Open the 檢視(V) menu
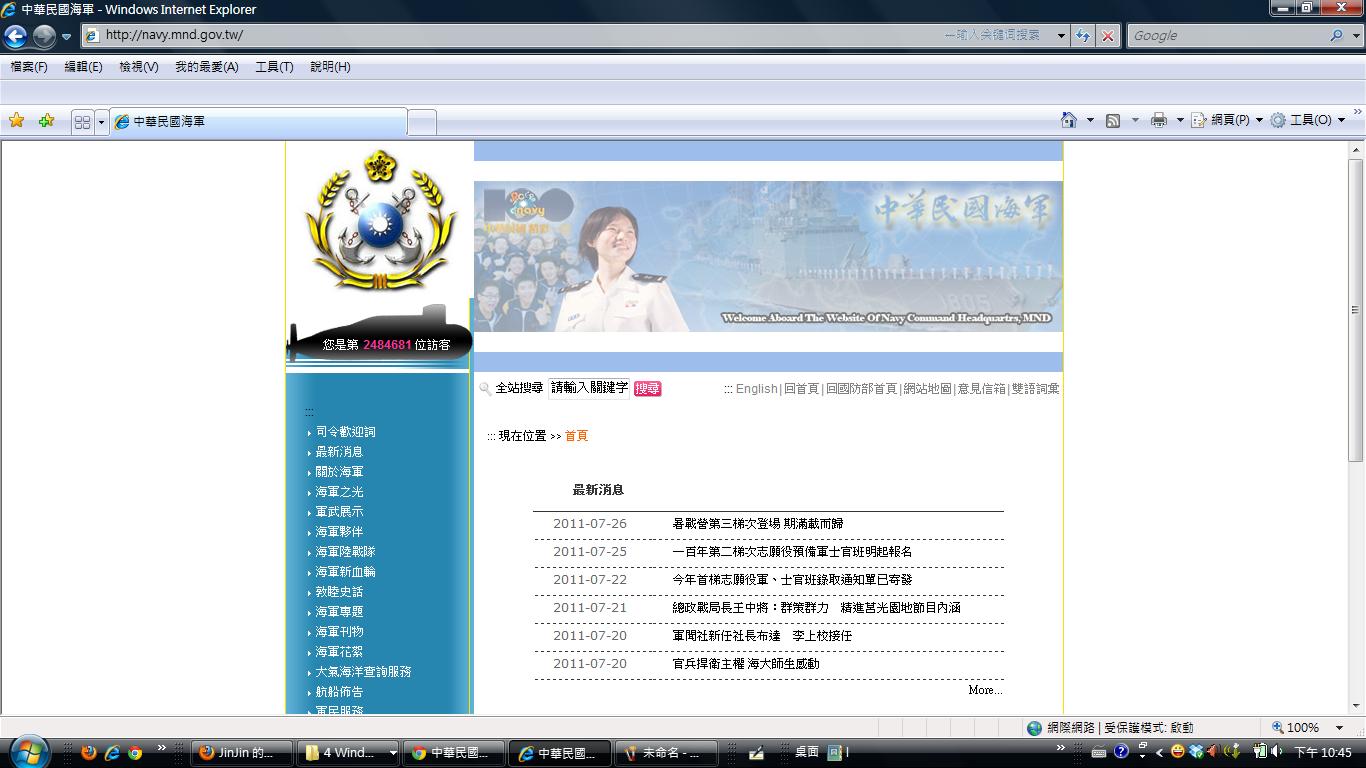1366x768 pixels. 138,67
